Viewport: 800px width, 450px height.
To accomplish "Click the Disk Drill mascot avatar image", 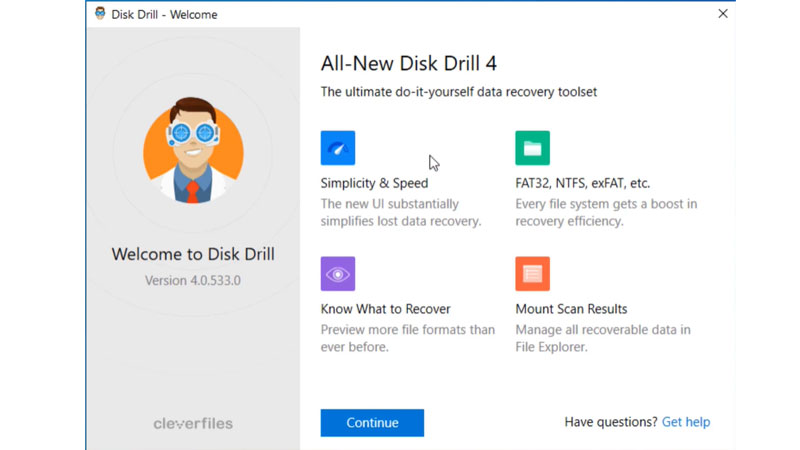I will tap(193, 151).
